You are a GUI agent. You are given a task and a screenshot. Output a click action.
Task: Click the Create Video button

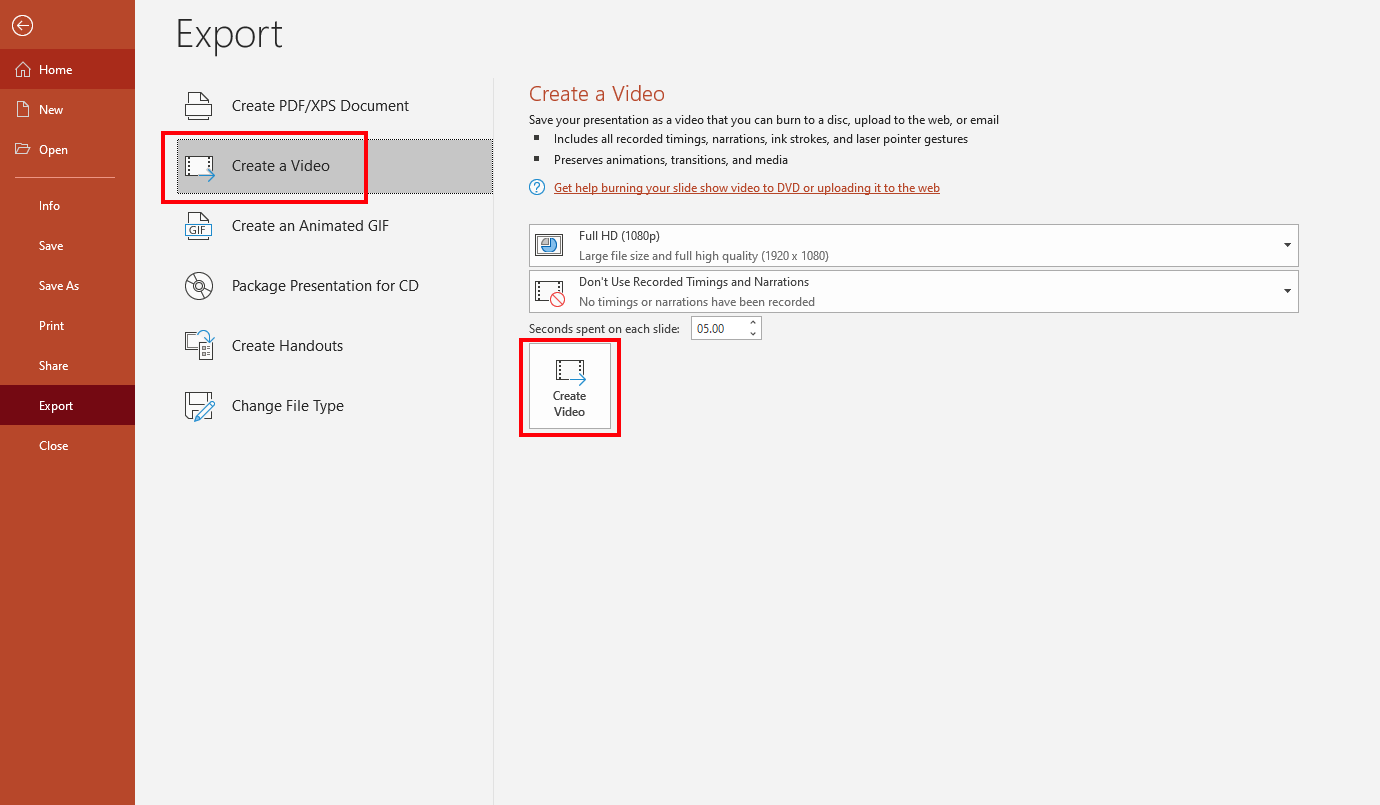click(x=569, y=386)
